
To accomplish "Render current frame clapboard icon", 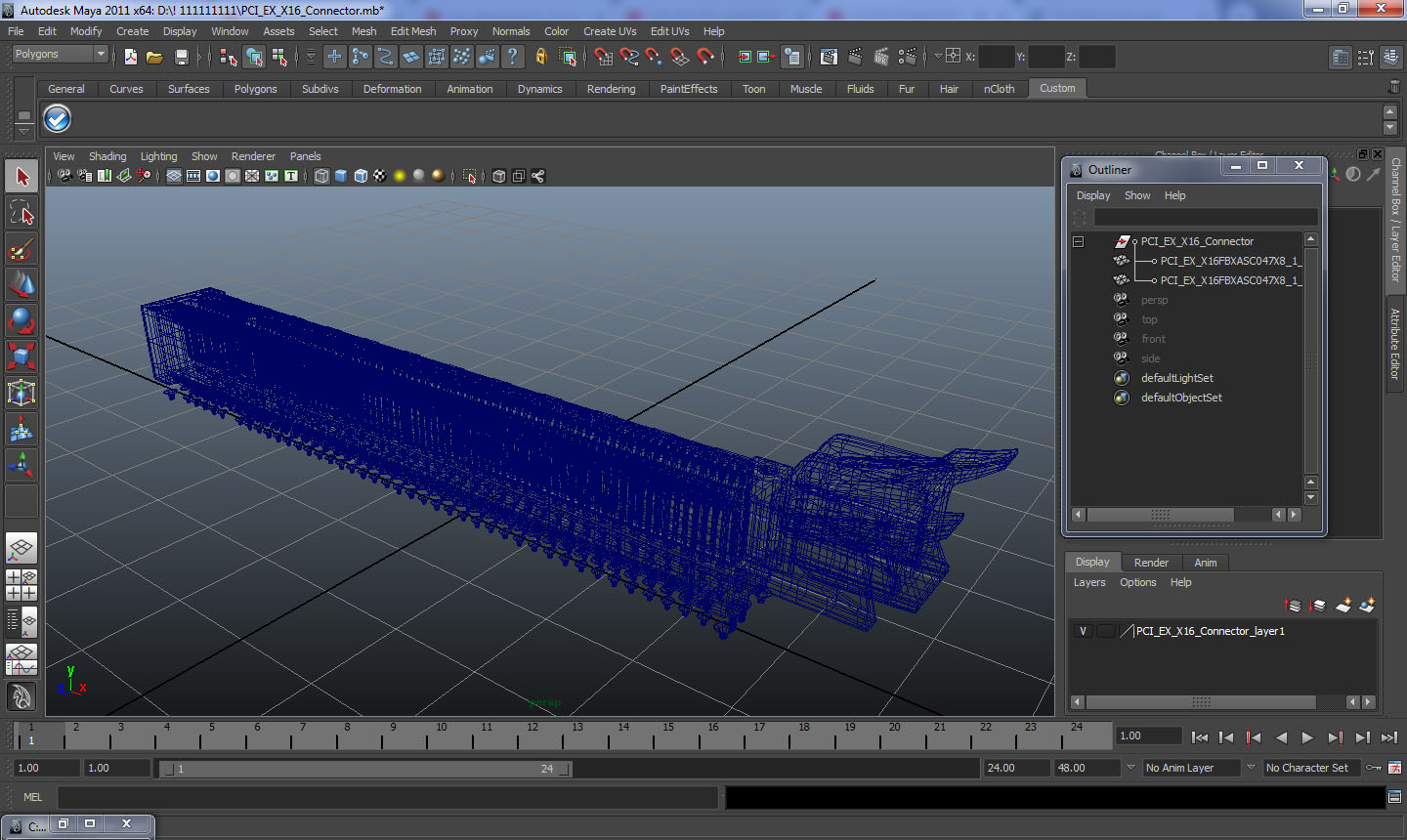I will pyautogui.click(x=855, y=57).
